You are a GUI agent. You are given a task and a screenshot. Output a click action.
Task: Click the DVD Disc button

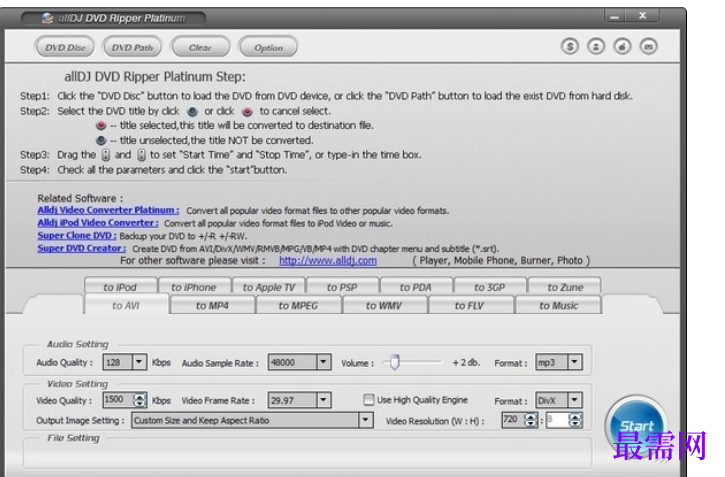coord(65,47)
